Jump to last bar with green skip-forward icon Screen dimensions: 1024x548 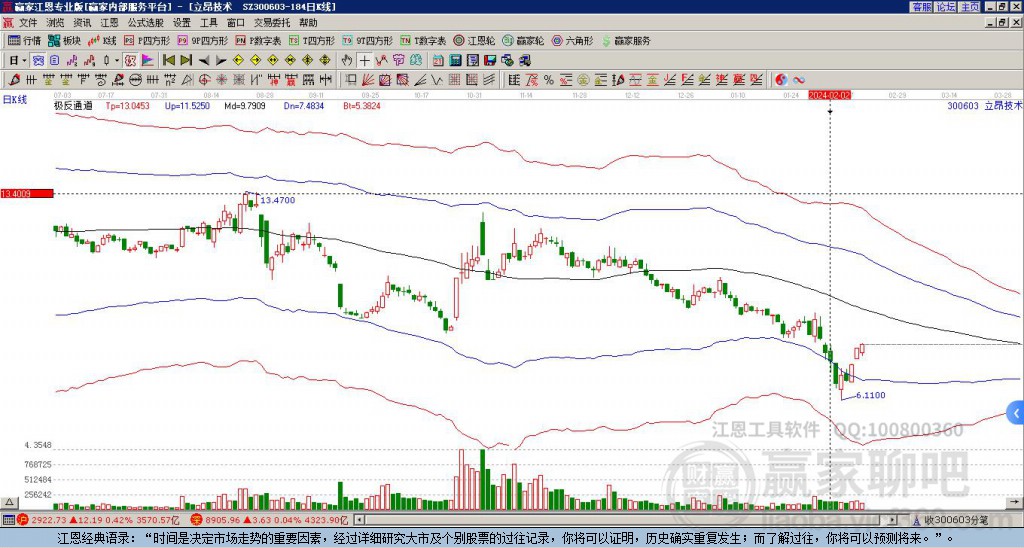[x=186, y=61]
